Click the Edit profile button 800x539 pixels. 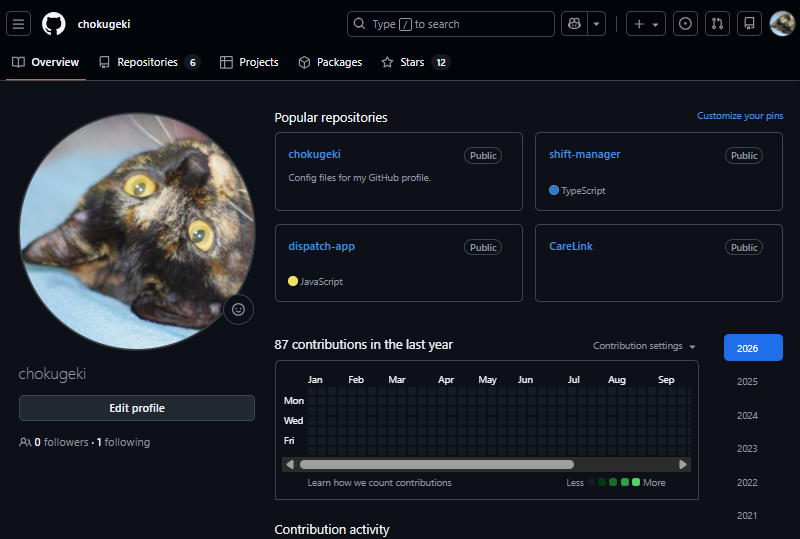pos(137,408)
